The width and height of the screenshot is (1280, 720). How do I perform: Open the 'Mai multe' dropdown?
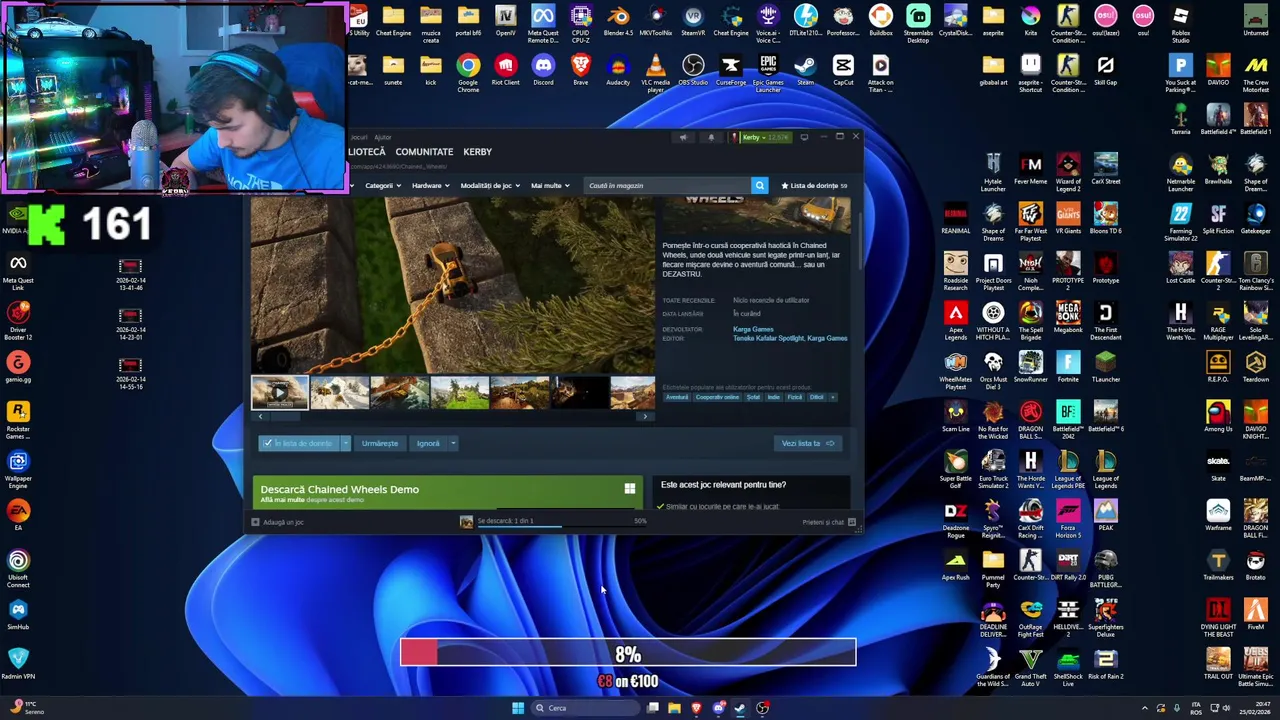tap(550, 185)
